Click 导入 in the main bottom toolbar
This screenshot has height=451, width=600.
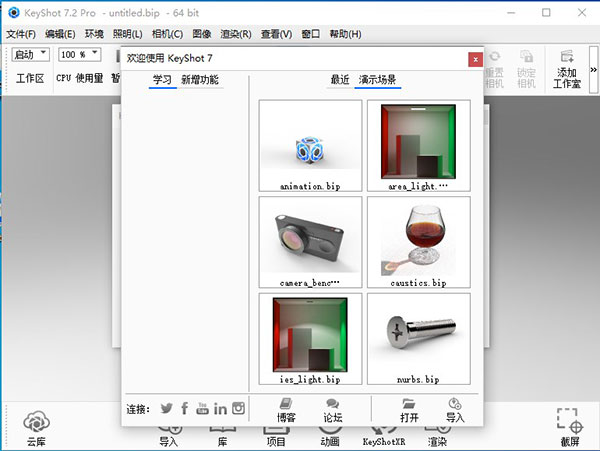(x=169, y=437)
